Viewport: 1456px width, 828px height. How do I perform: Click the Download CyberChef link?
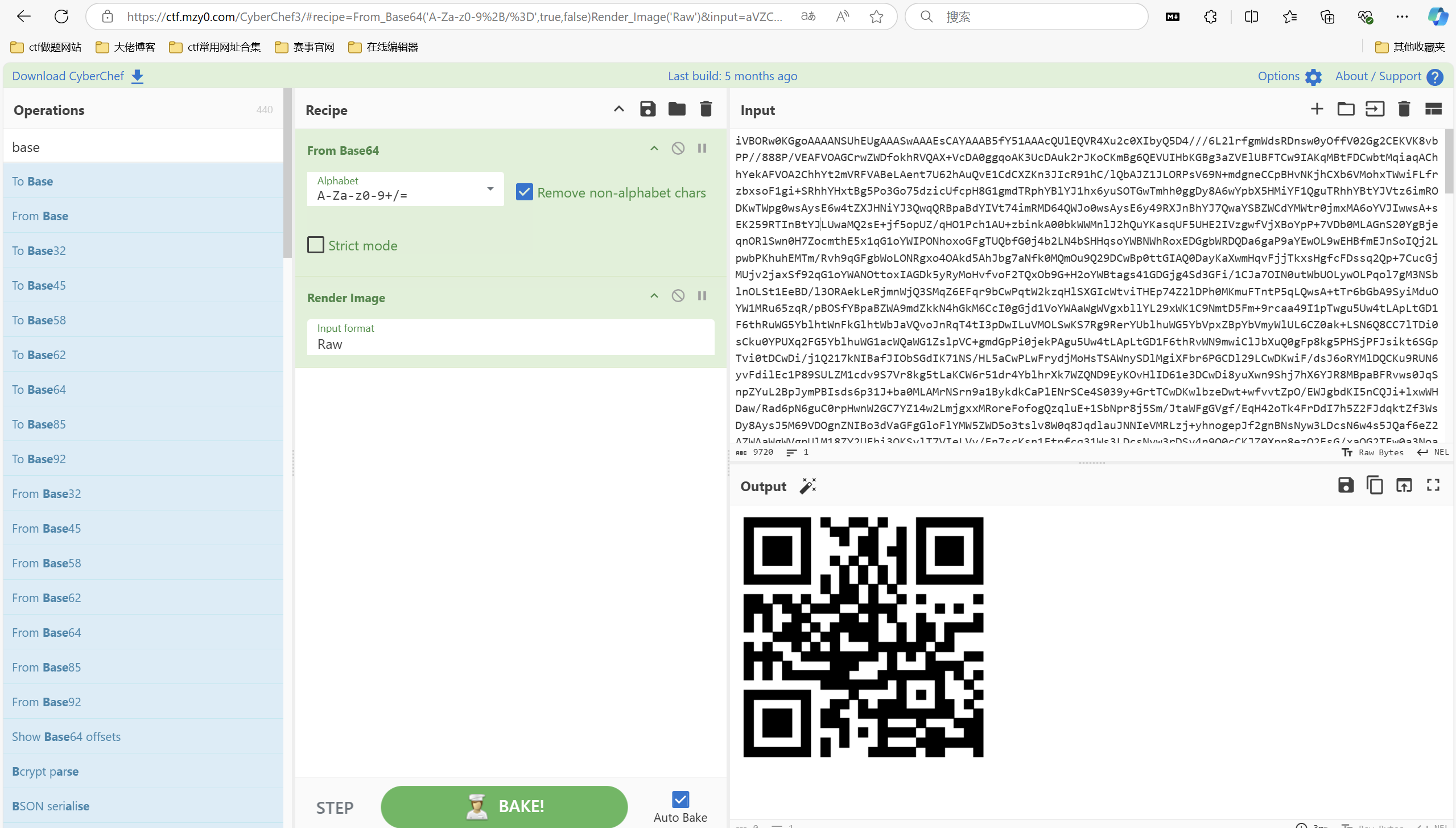[78, 76]
